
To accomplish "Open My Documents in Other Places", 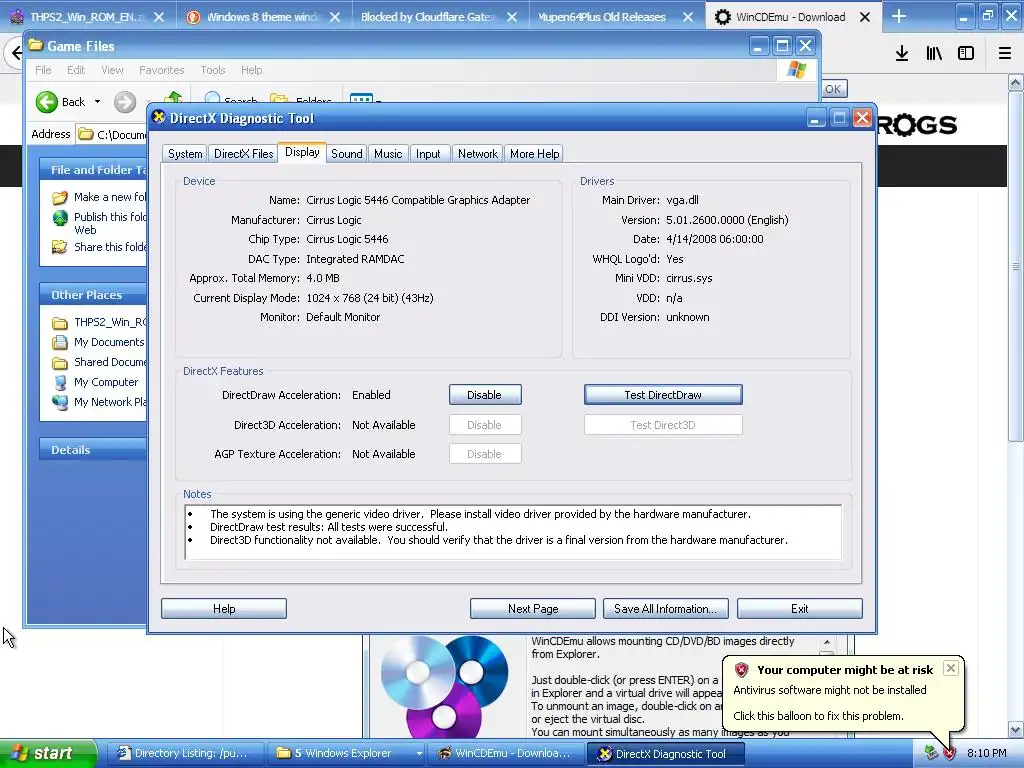I will point(99,342).
